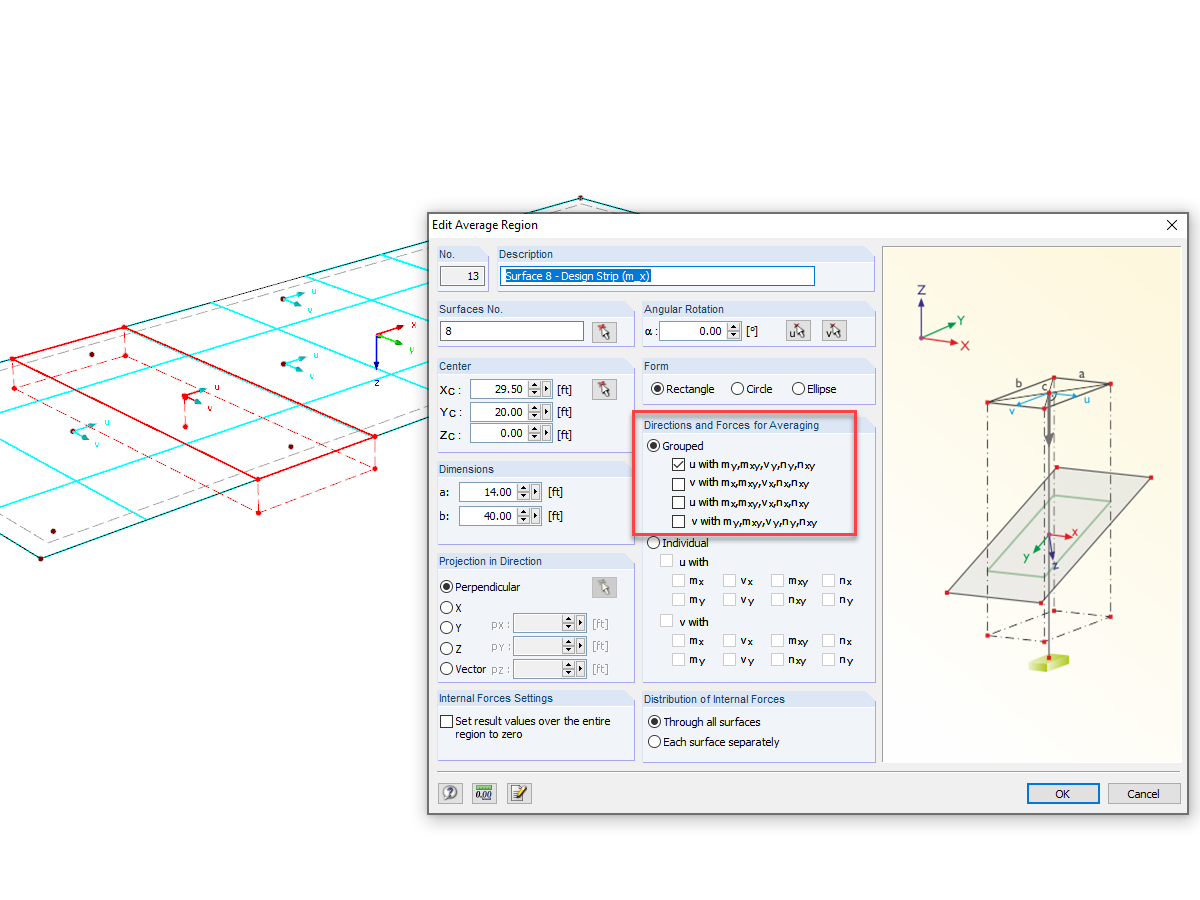Click the u-axis rotation pick icon
Image resolution: width=1200 pixels, height=900 pixels.
click(798, 331)
